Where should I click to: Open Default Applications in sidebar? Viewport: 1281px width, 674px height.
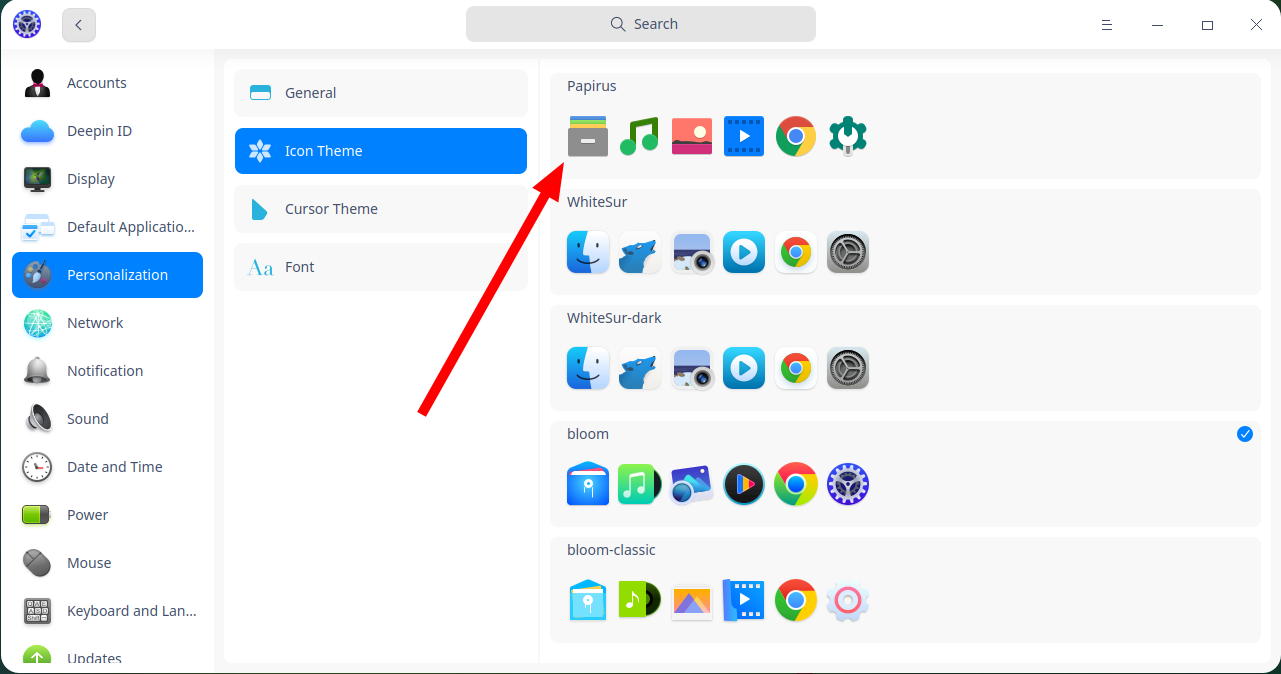point(108,227)
